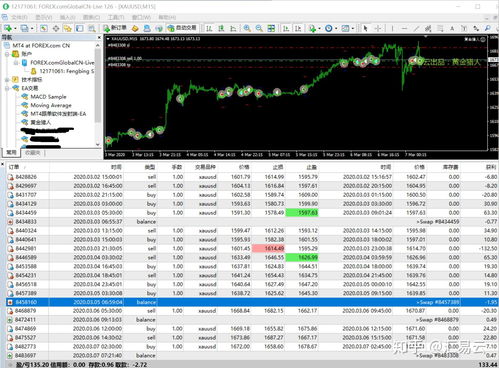The image size is (499, 368).
Task: Select the arrow cursor tool
Action: coord(365,29)
